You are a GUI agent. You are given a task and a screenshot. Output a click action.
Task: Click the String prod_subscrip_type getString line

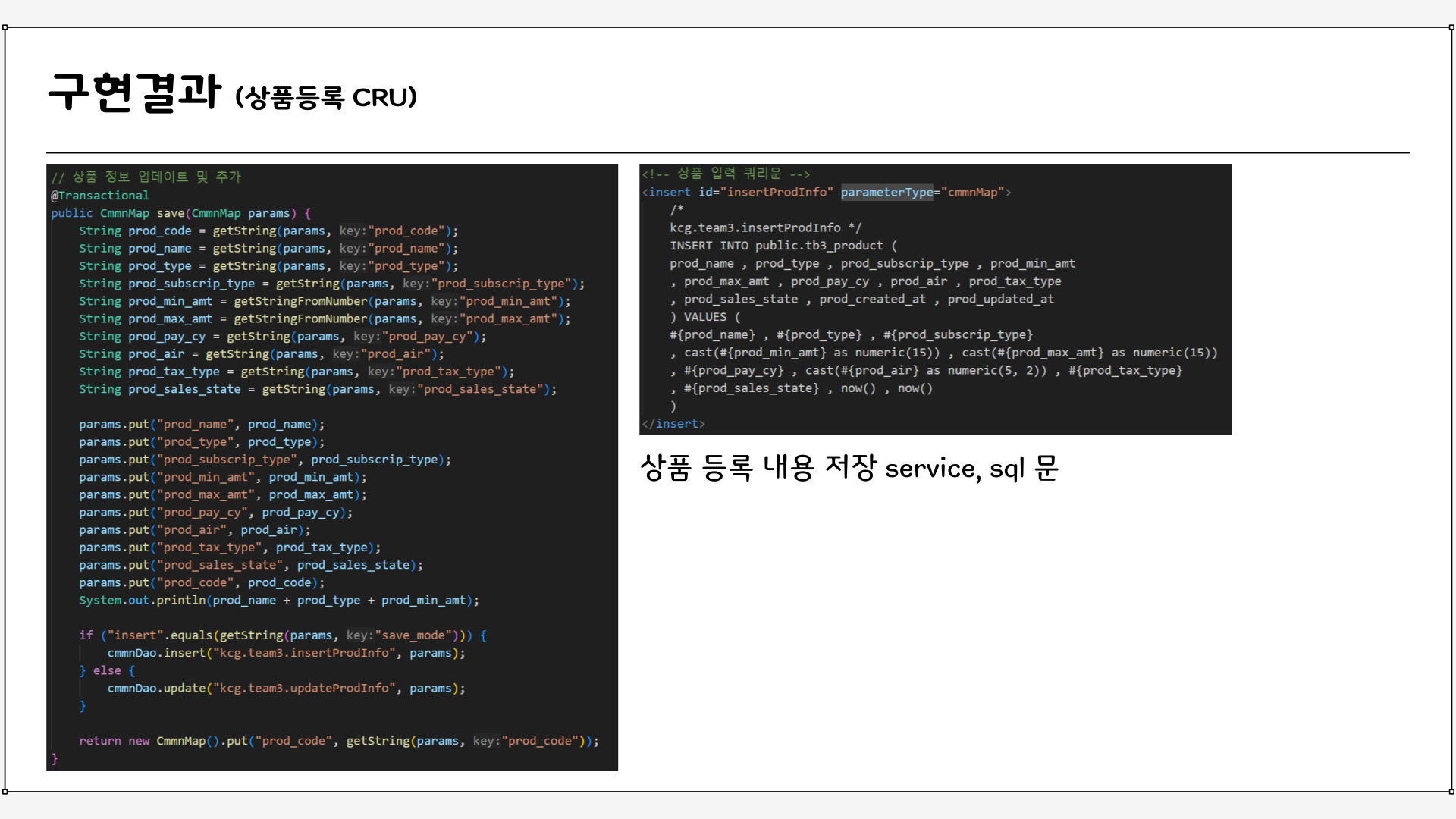coord(332,284)
